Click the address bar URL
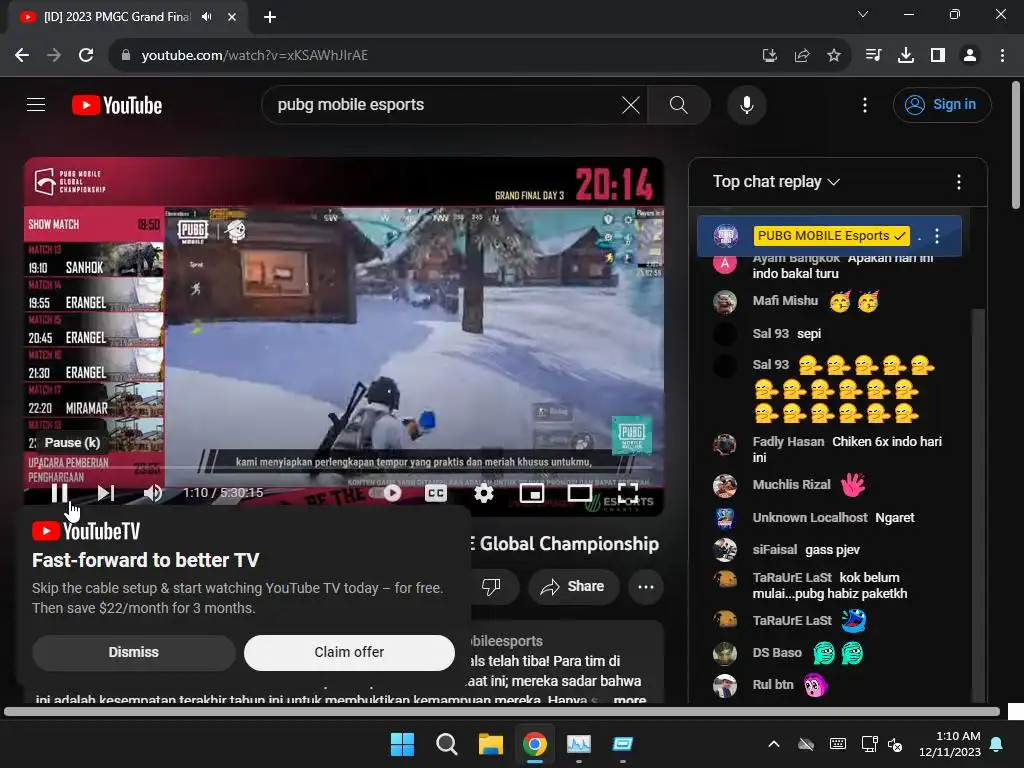 pyautogui.click(x=255, y=56)
